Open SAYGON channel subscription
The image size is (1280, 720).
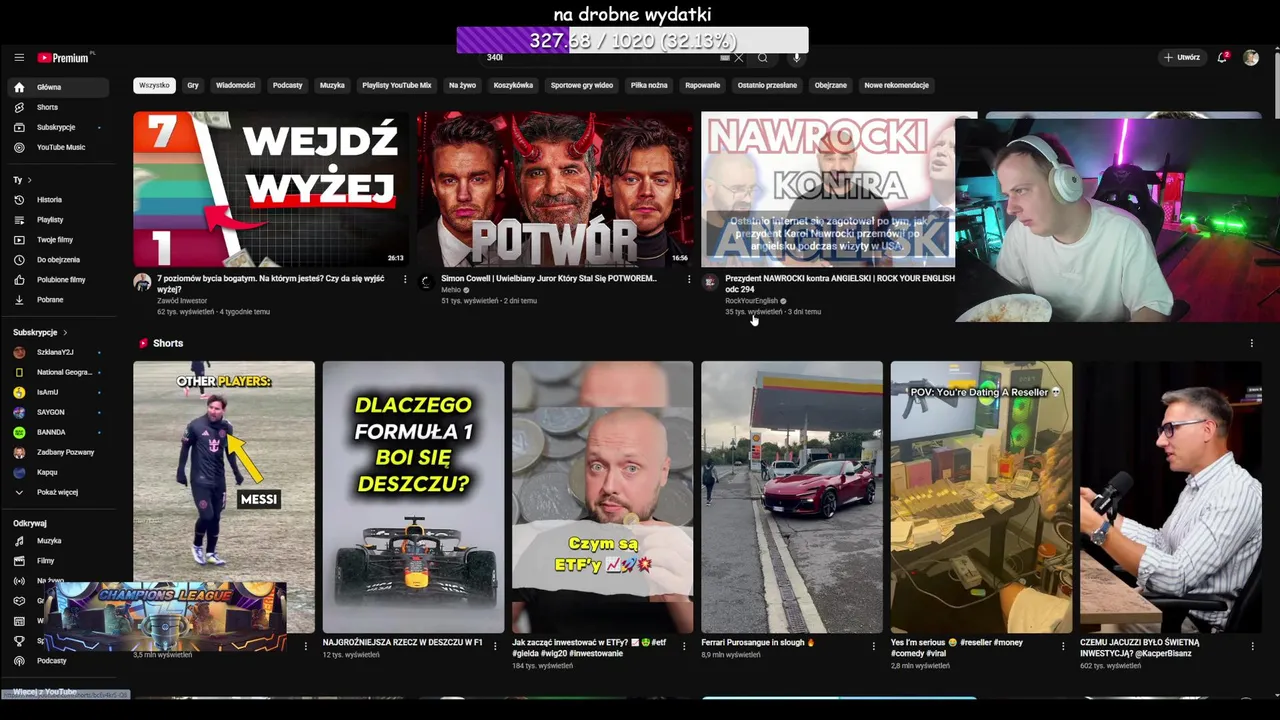[60, 412]
